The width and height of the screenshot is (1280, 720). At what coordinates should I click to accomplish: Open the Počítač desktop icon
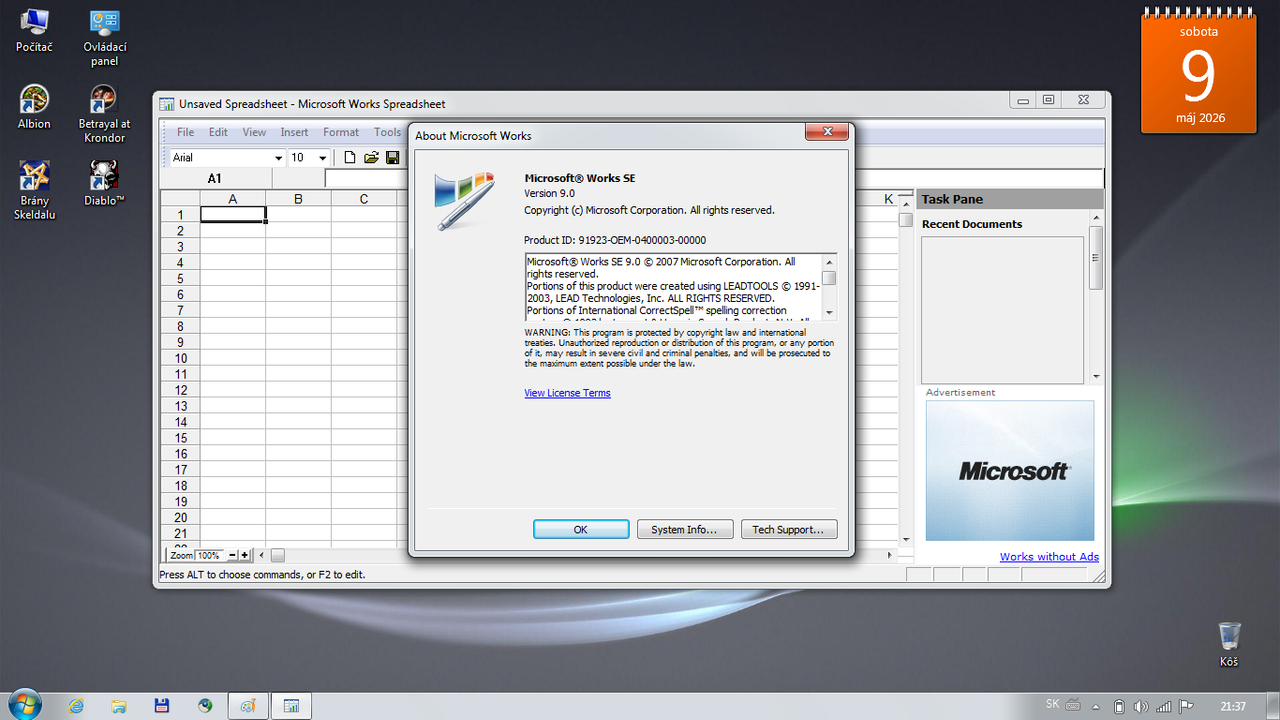click(34, 31)
